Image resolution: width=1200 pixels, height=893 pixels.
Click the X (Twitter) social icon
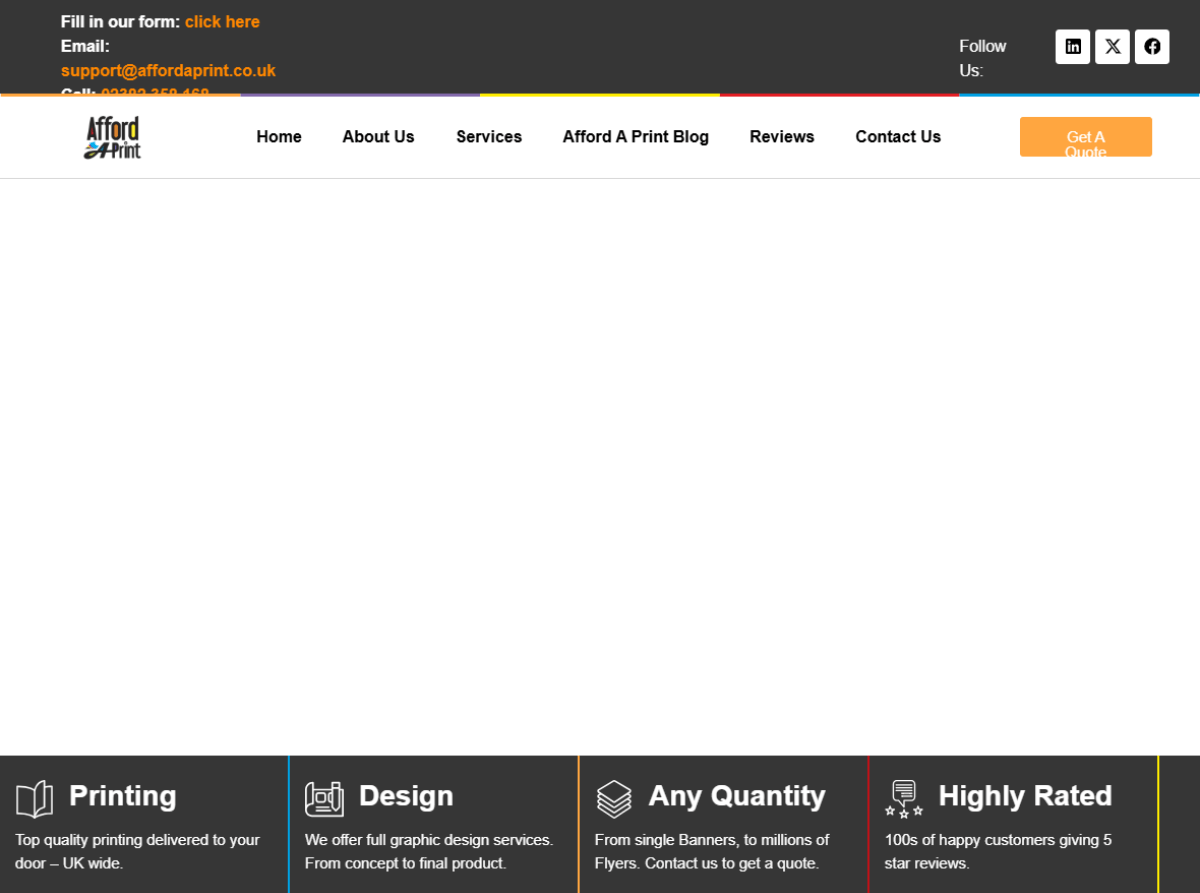1112,47
